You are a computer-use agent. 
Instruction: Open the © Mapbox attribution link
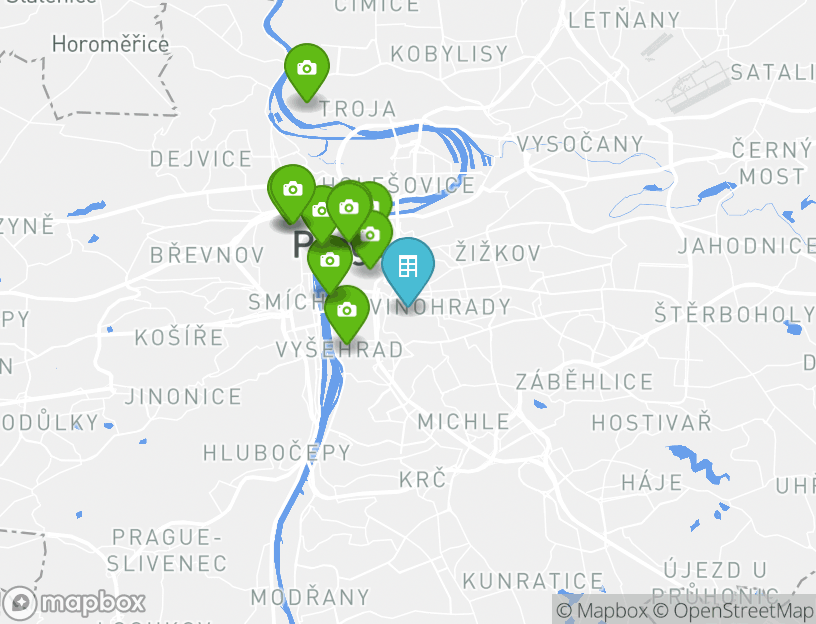(602, 610)
